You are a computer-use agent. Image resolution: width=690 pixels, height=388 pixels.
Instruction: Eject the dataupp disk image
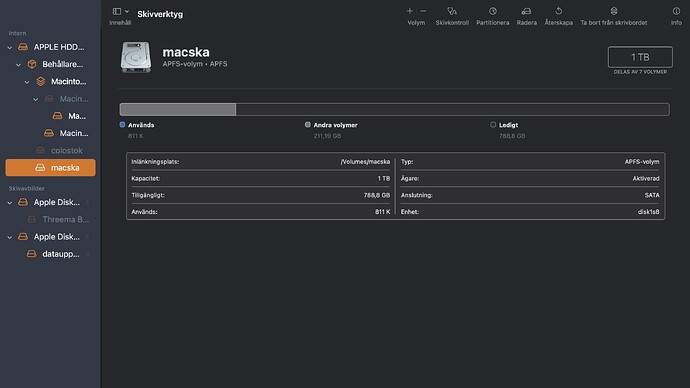coord(87,254)
